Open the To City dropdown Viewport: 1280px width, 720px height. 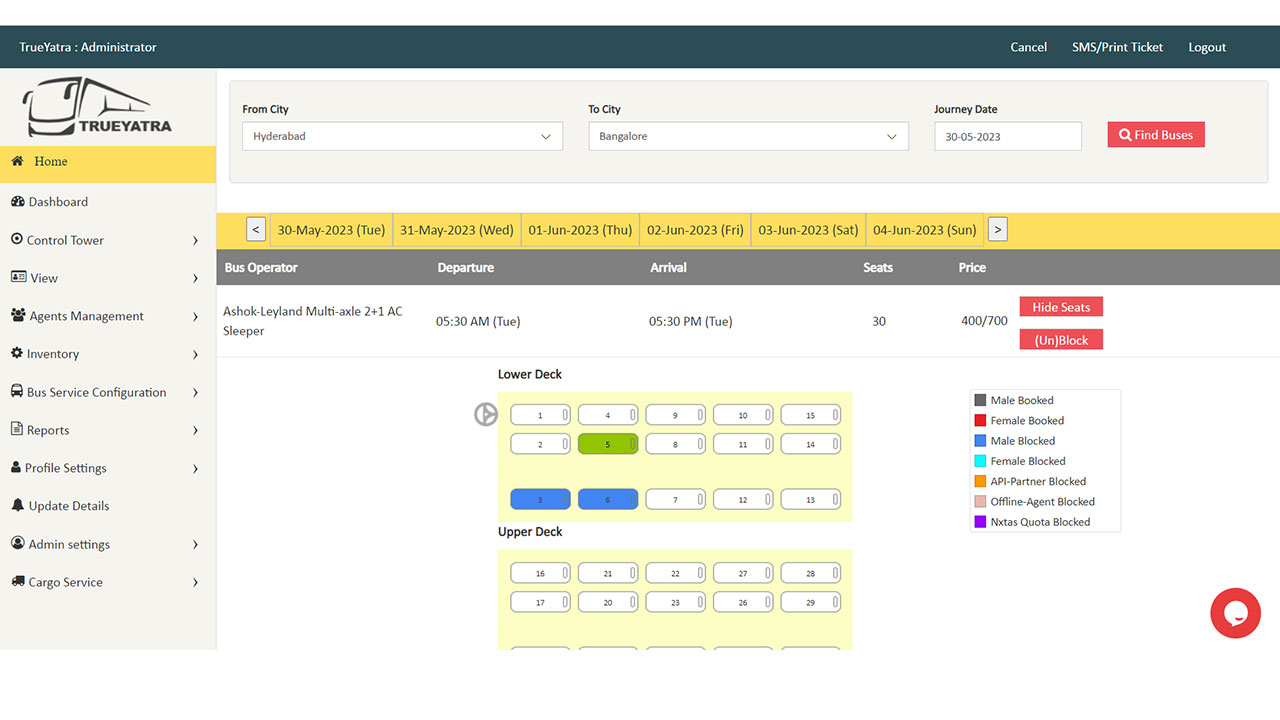coord(748,137)
